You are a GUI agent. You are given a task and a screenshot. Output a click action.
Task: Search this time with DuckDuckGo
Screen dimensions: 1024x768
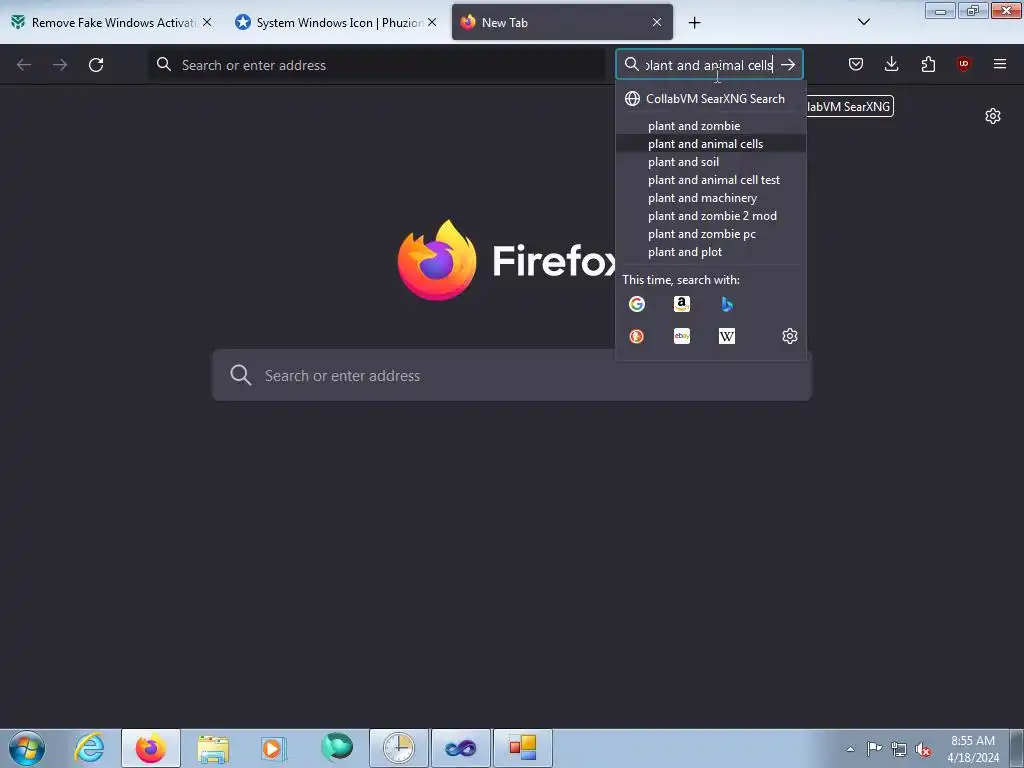pos(637,336)
